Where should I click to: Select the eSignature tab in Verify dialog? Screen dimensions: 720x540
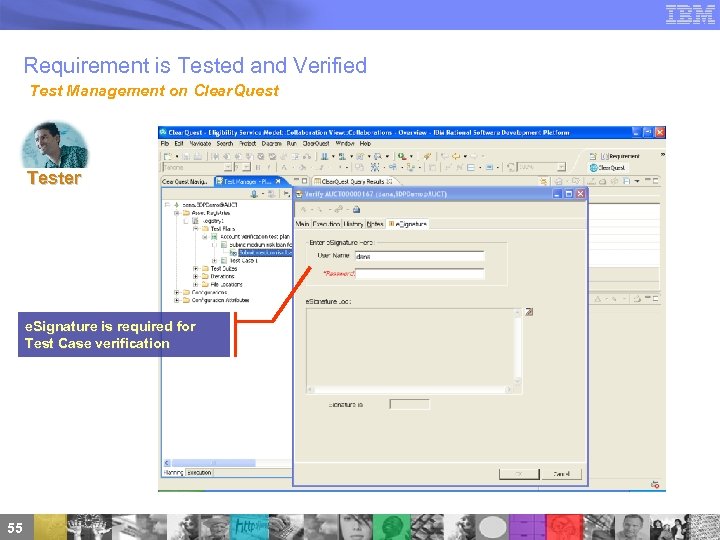(x=408, y=224)
